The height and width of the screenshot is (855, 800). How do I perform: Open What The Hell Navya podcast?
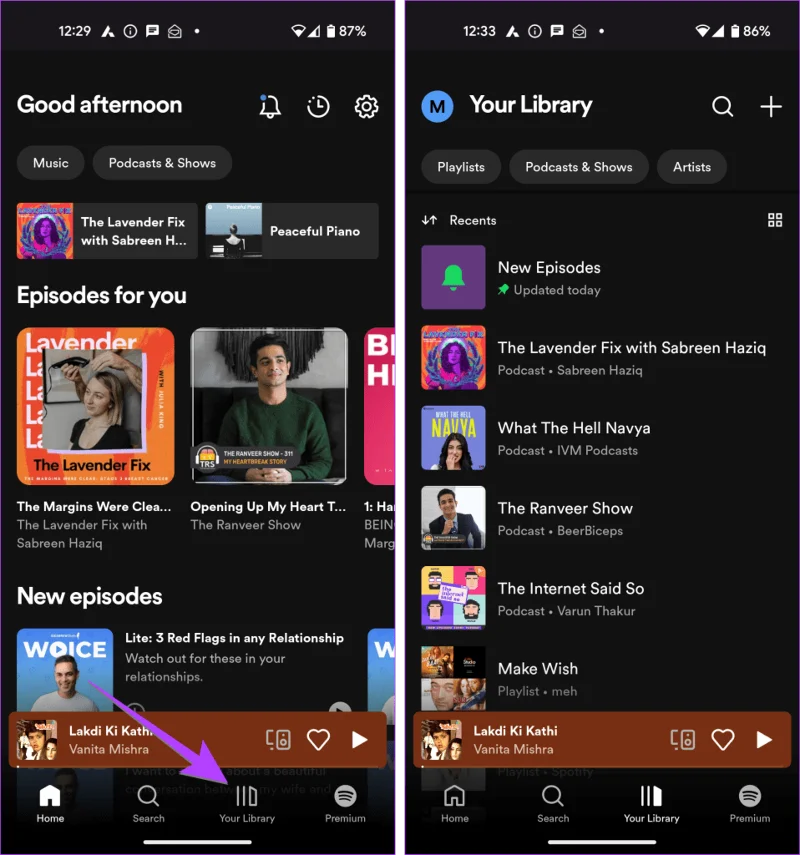tap(602, 437)
